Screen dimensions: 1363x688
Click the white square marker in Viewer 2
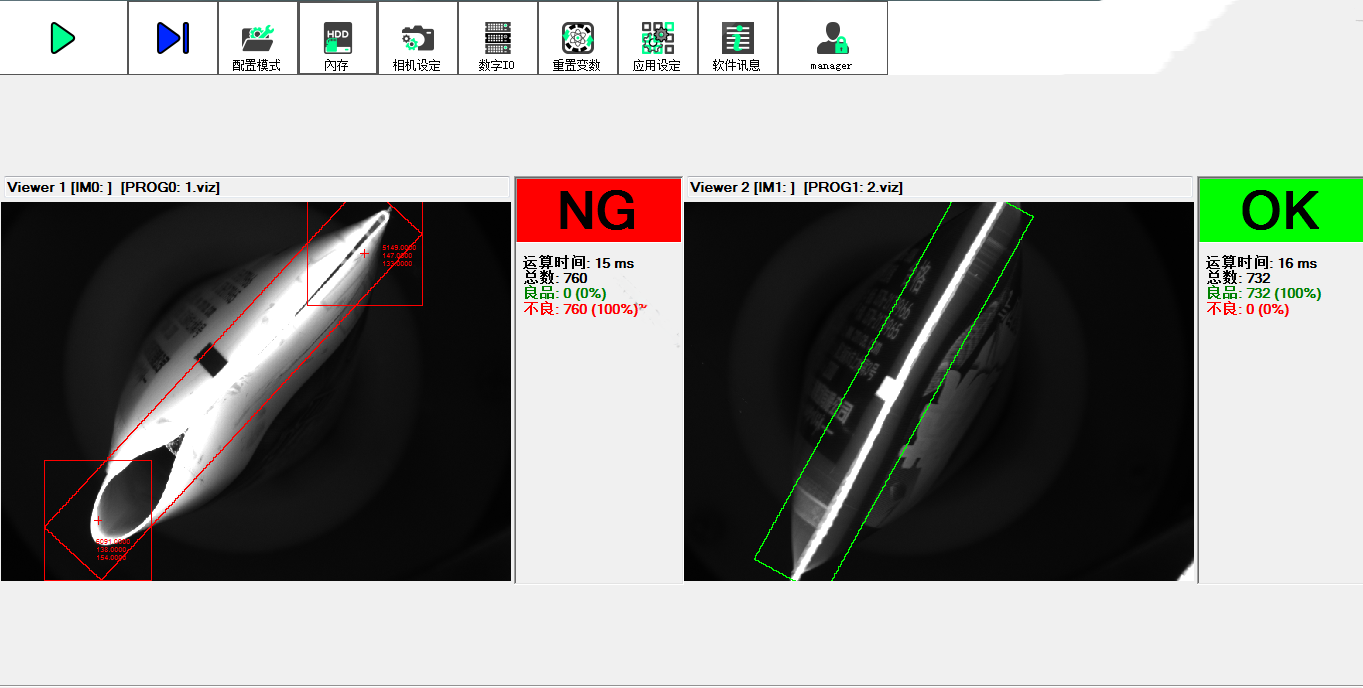(884, 389)
